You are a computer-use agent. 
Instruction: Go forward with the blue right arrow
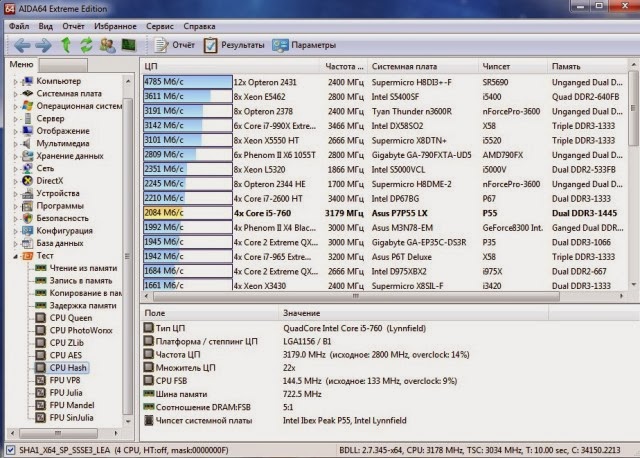(43, 45)
